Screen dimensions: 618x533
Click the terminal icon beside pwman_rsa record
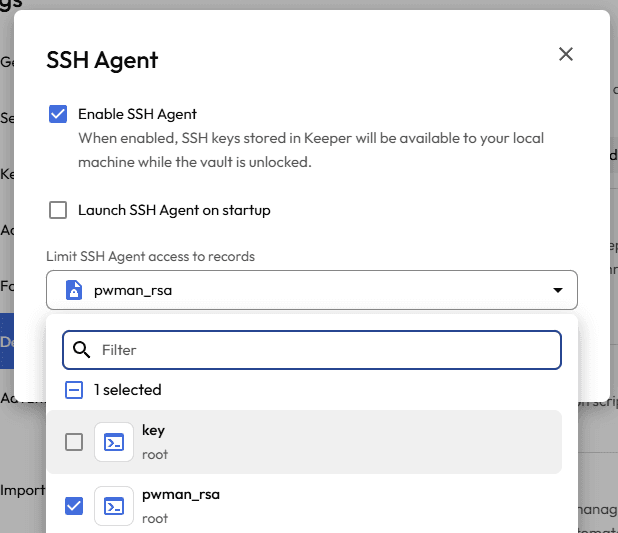(114, 506)
